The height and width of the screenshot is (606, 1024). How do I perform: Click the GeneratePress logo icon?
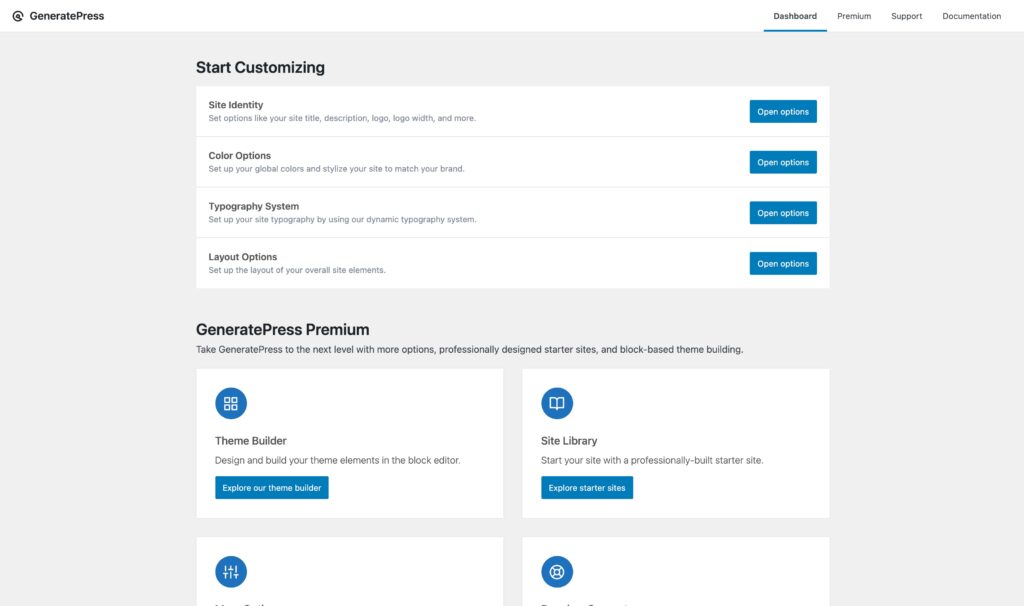pyautogui.click(x=18, y=16)
